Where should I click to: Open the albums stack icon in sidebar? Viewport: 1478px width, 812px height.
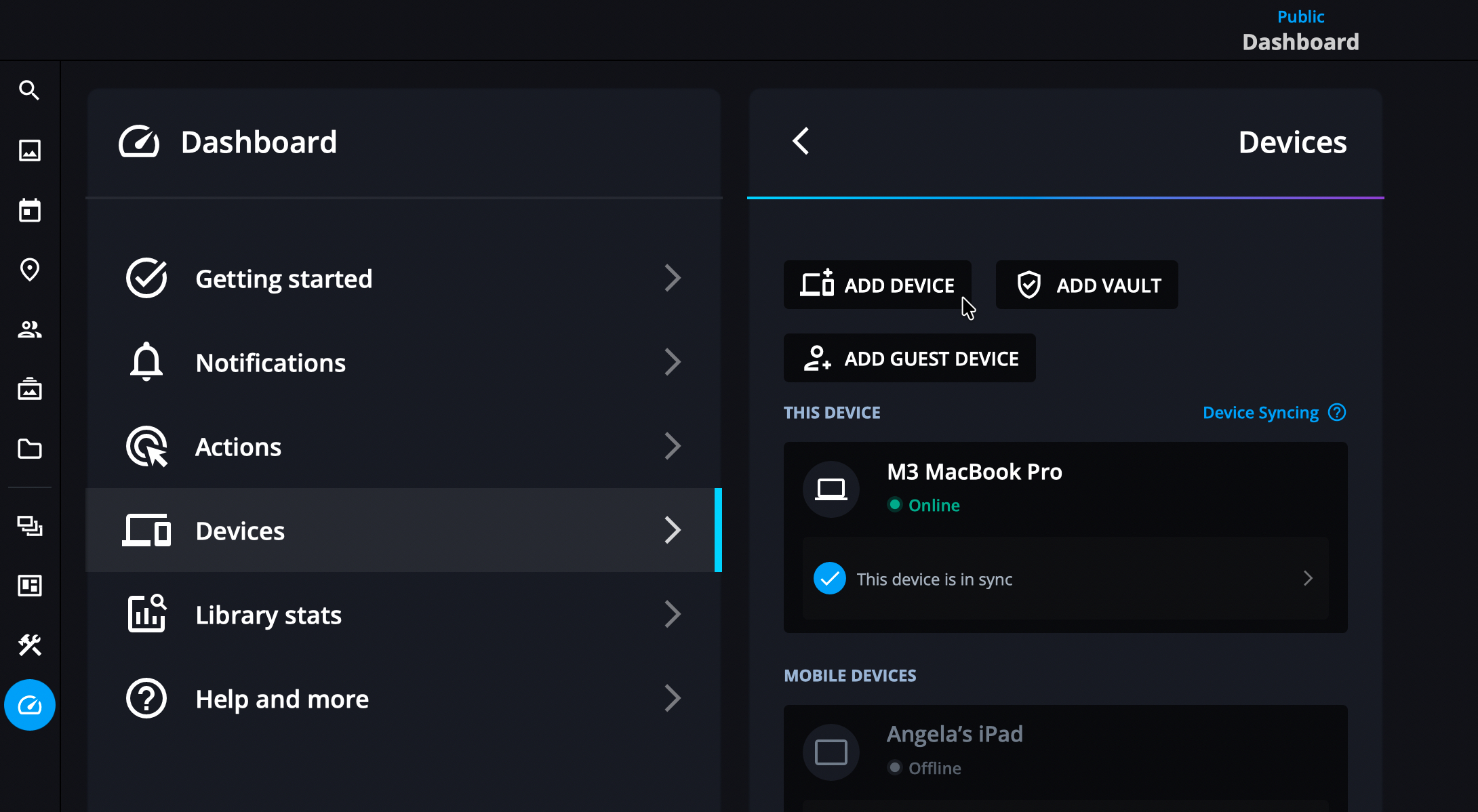click(x=29, y=390)
